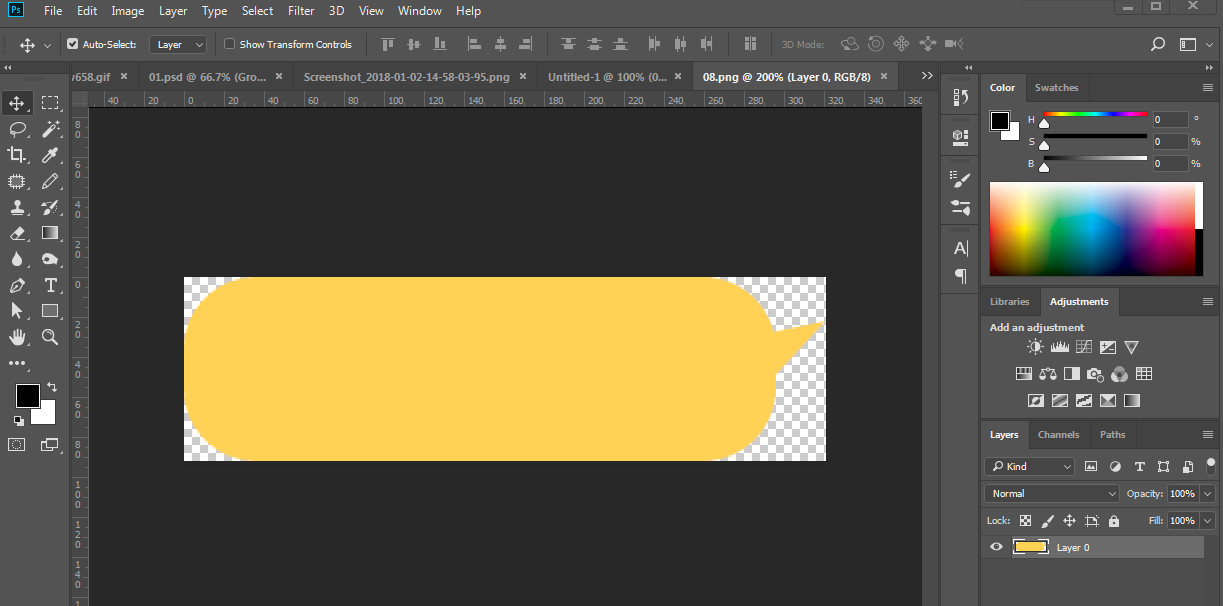Switch to the Channels tab

pyautogui.click(x=1058, y=435)
